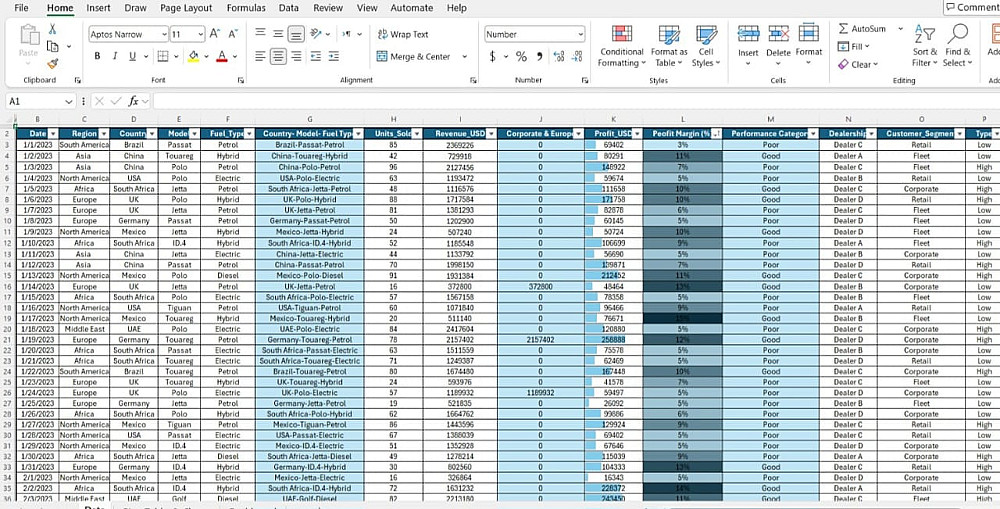Screen dimensions: 1000x509
Task: Open the Date column filter dropdown
Action: 53,133
